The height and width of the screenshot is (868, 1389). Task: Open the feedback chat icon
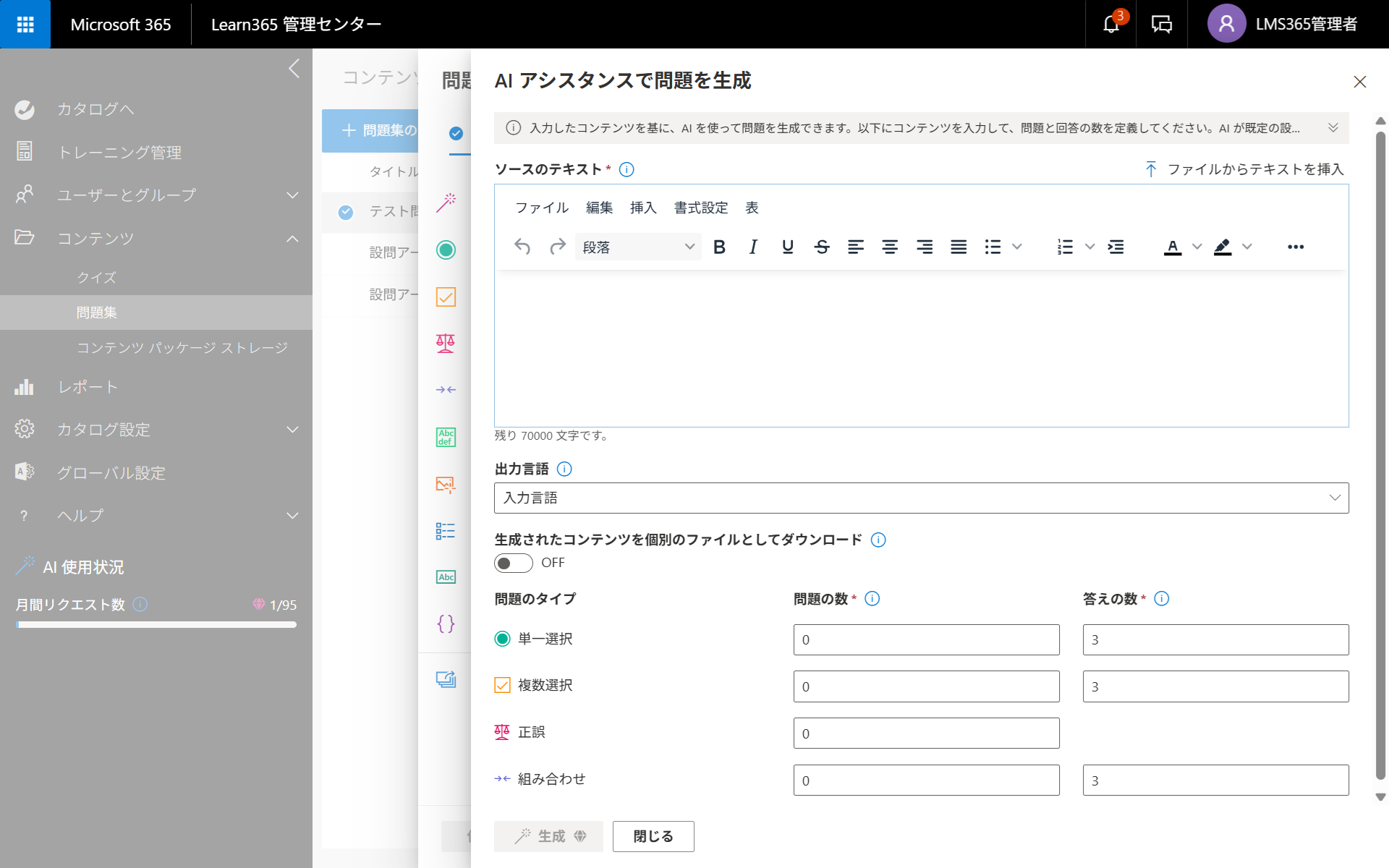(1162, 25)
